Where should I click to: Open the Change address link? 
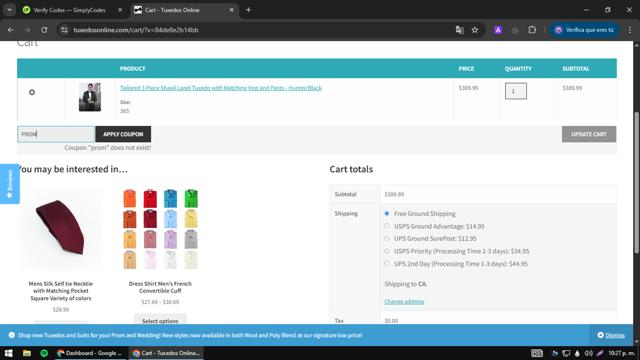pyautogui.click(x=404, y=302)
